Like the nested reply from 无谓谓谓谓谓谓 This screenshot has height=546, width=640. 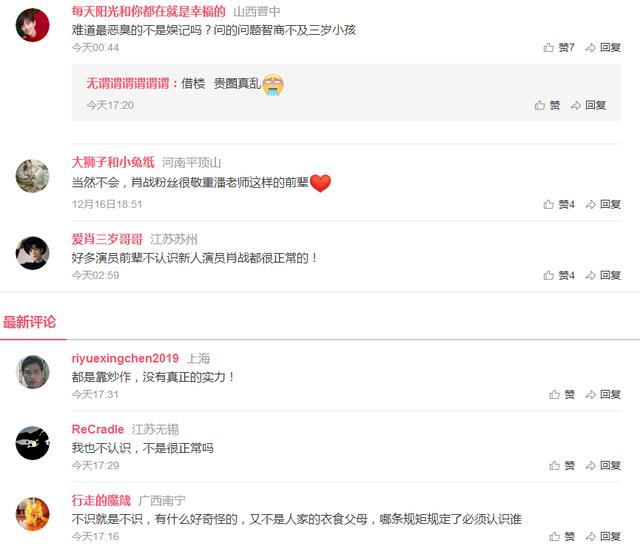pos(547,105)
